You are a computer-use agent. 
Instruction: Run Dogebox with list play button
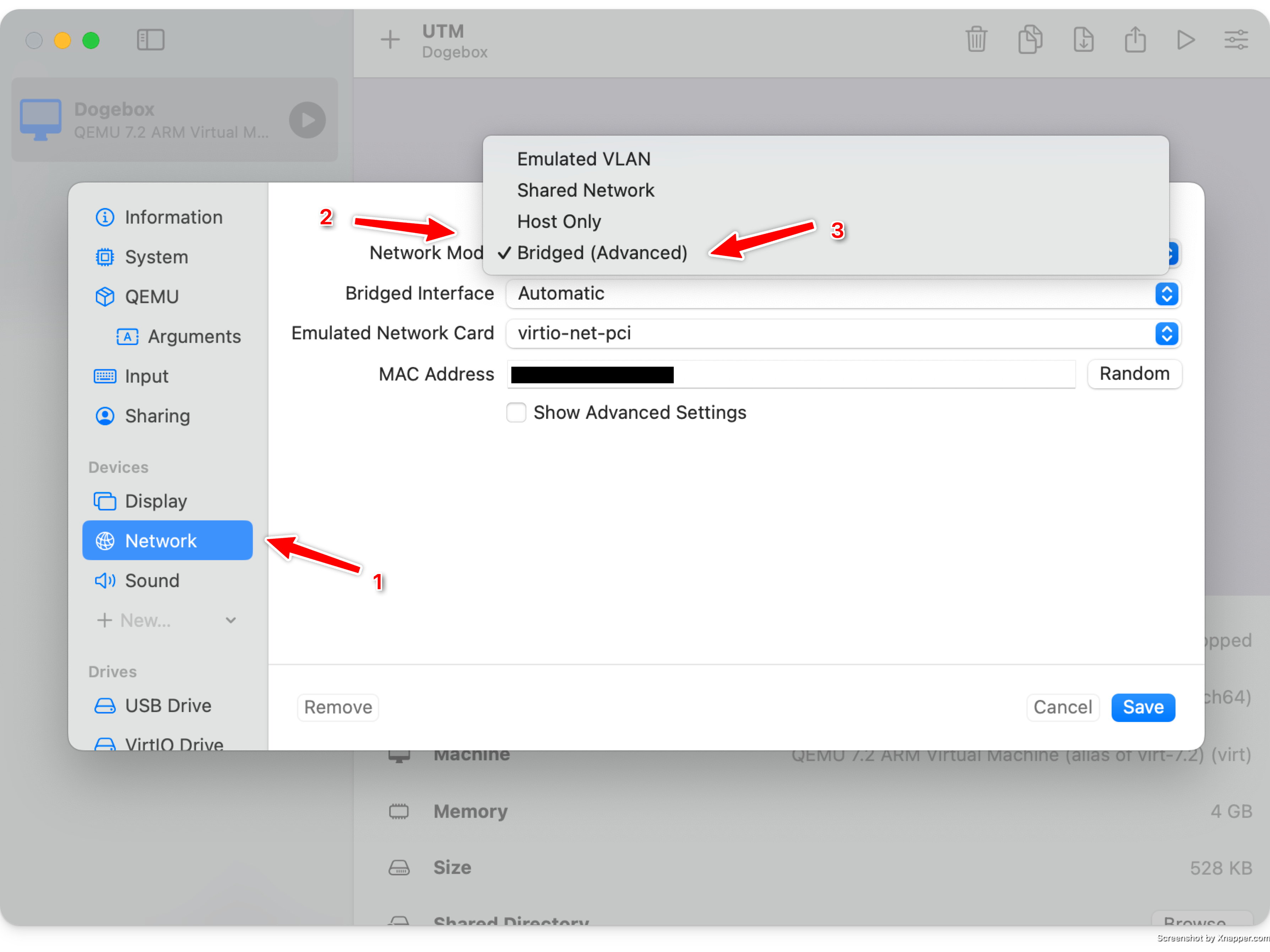click(307, 120)
